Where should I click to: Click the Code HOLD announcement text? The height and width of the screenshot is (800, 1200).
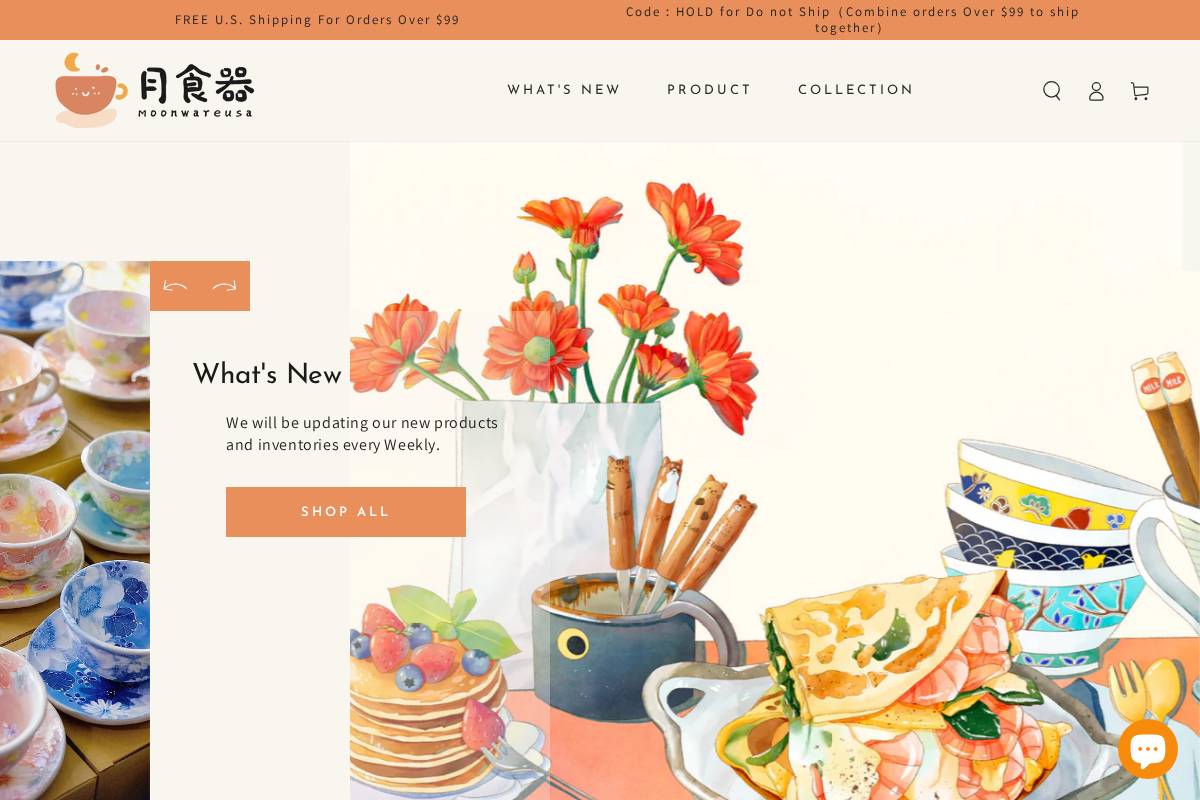(x=852, y=20)
